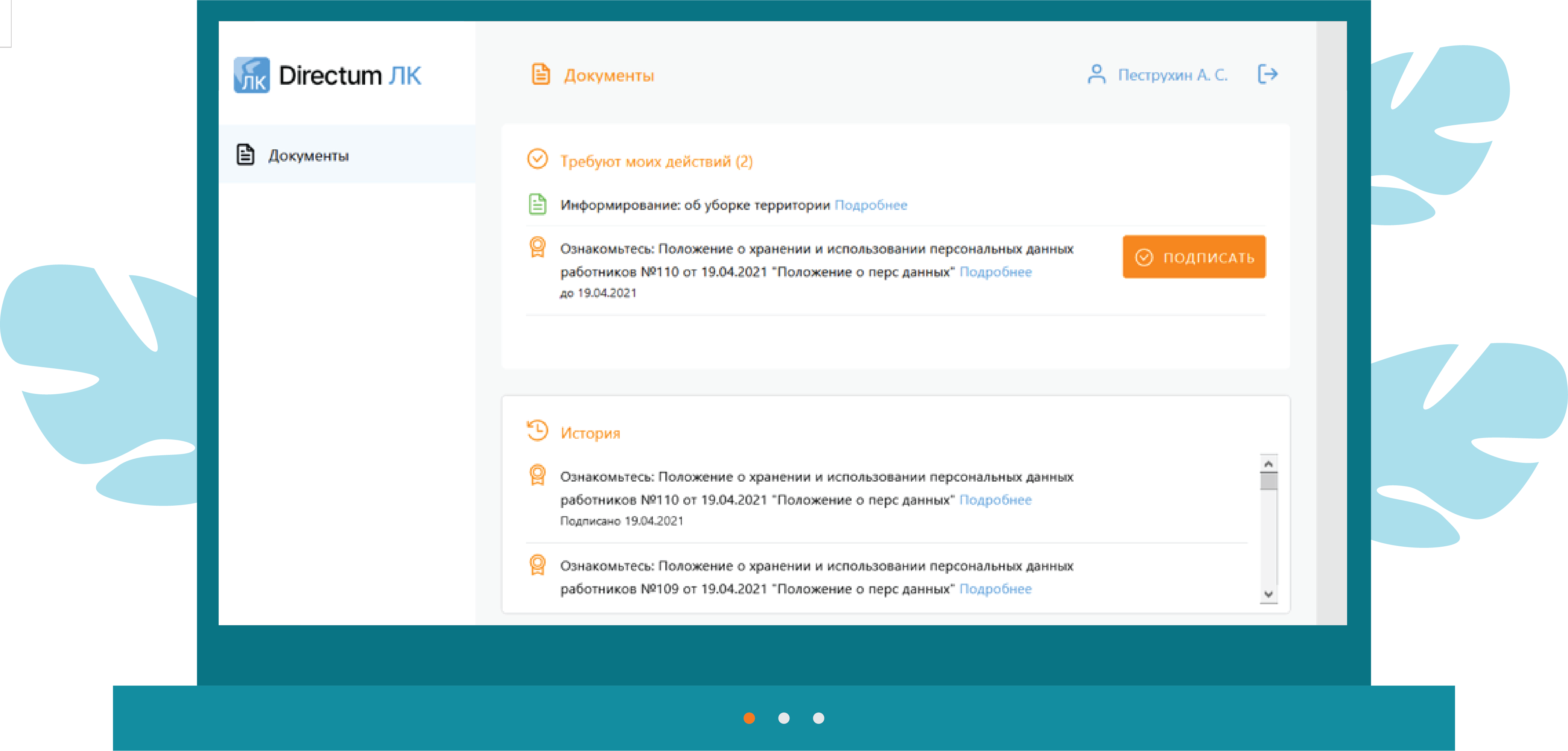This screenshot has height=751, width=1568.
Task: Open the Документы sidebar menu item
Action: [309, 156]
